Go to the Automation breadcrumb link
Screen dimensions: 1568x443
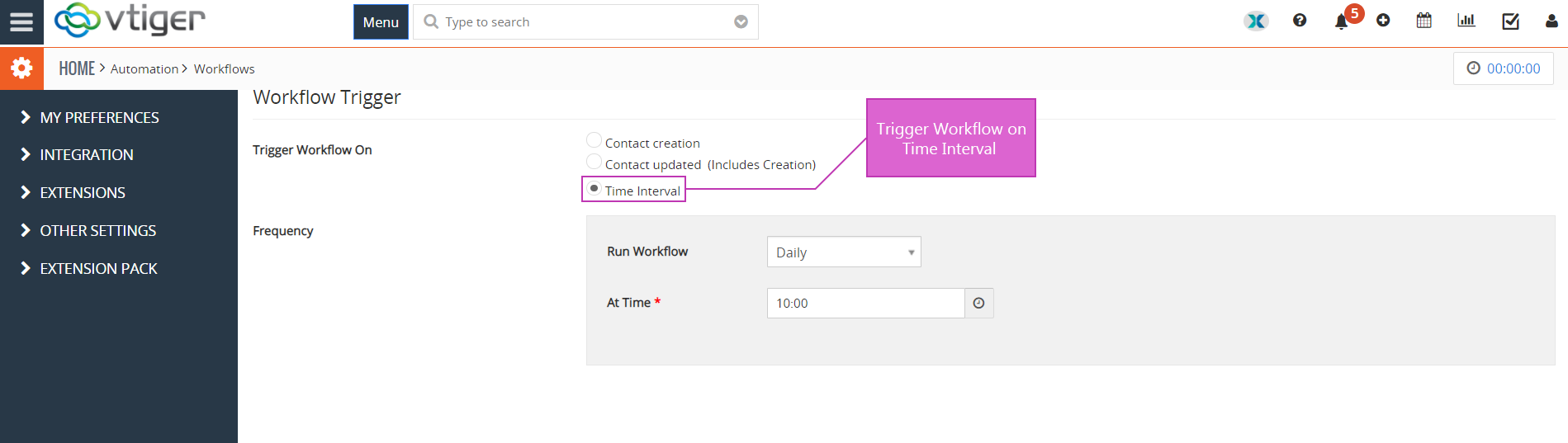point(144,68)
